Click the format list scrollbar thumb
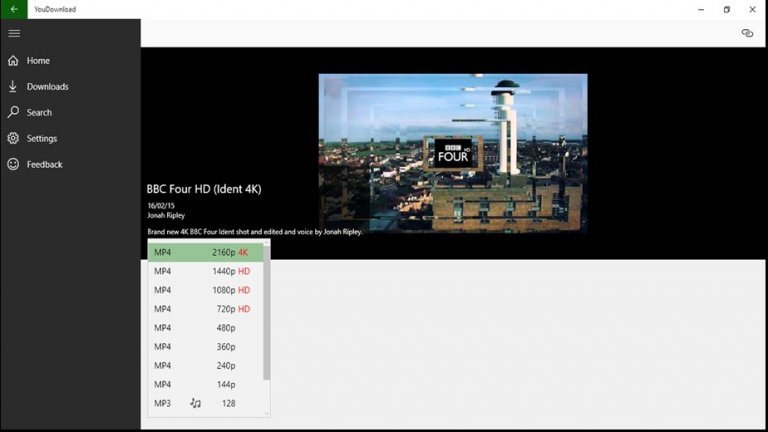 point(266,312)
